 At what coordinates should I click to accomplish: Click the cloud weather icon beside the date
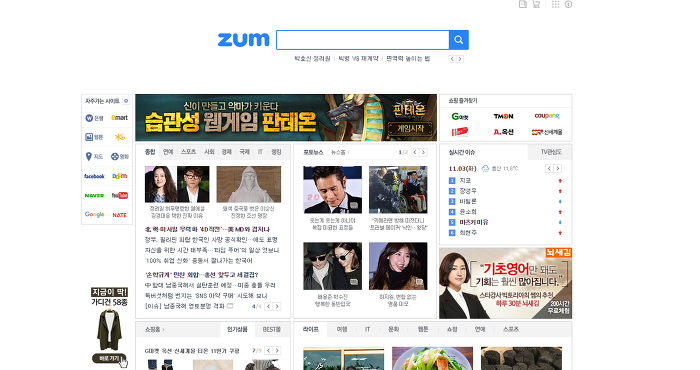click(x=485, y=168)
